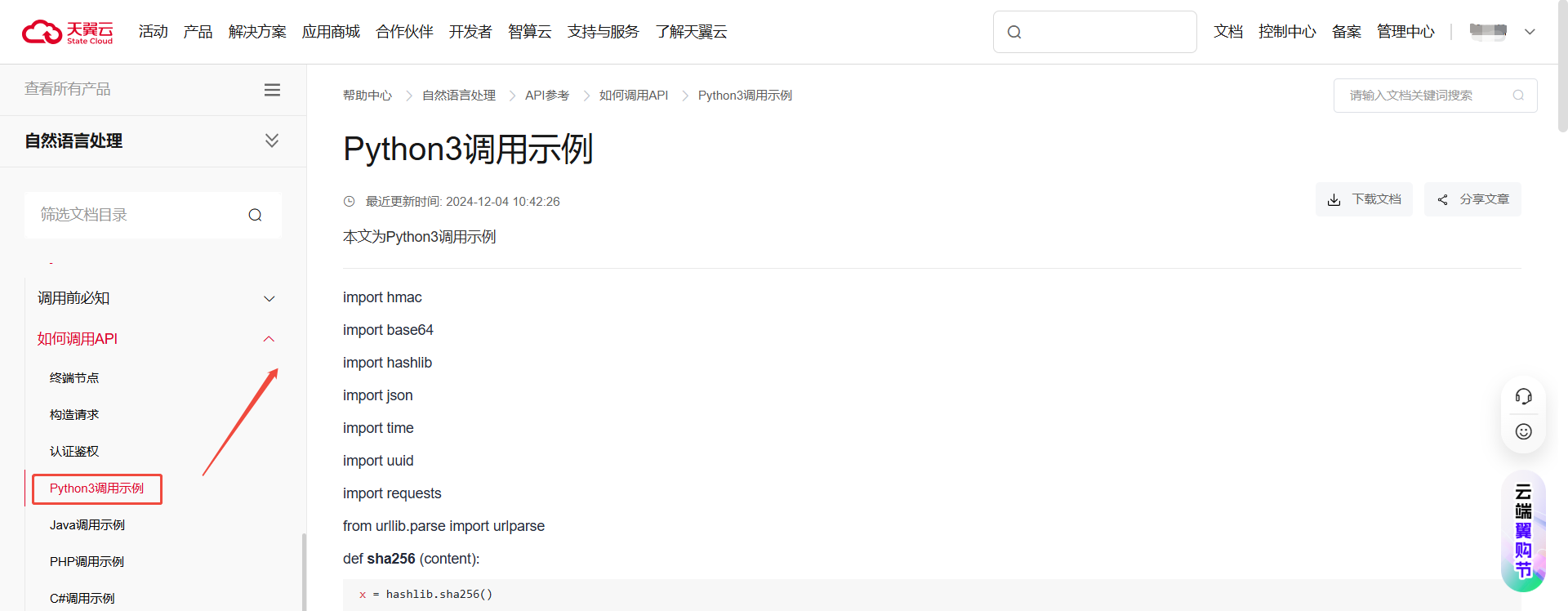The image size is (1568, 611).
Task: Click the blurred user avatar
Action: [x=1488, y=32]
